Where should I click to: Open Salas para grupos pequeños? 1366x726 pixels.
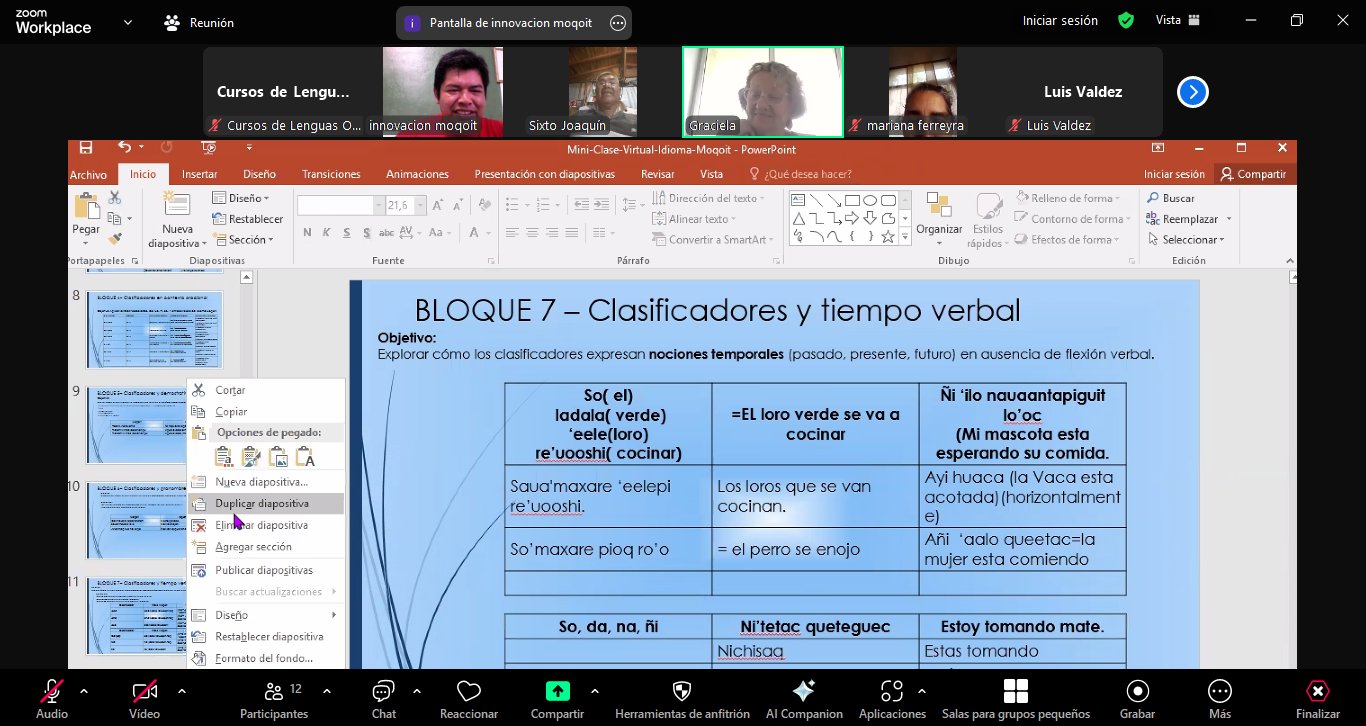click(1015, 692)
